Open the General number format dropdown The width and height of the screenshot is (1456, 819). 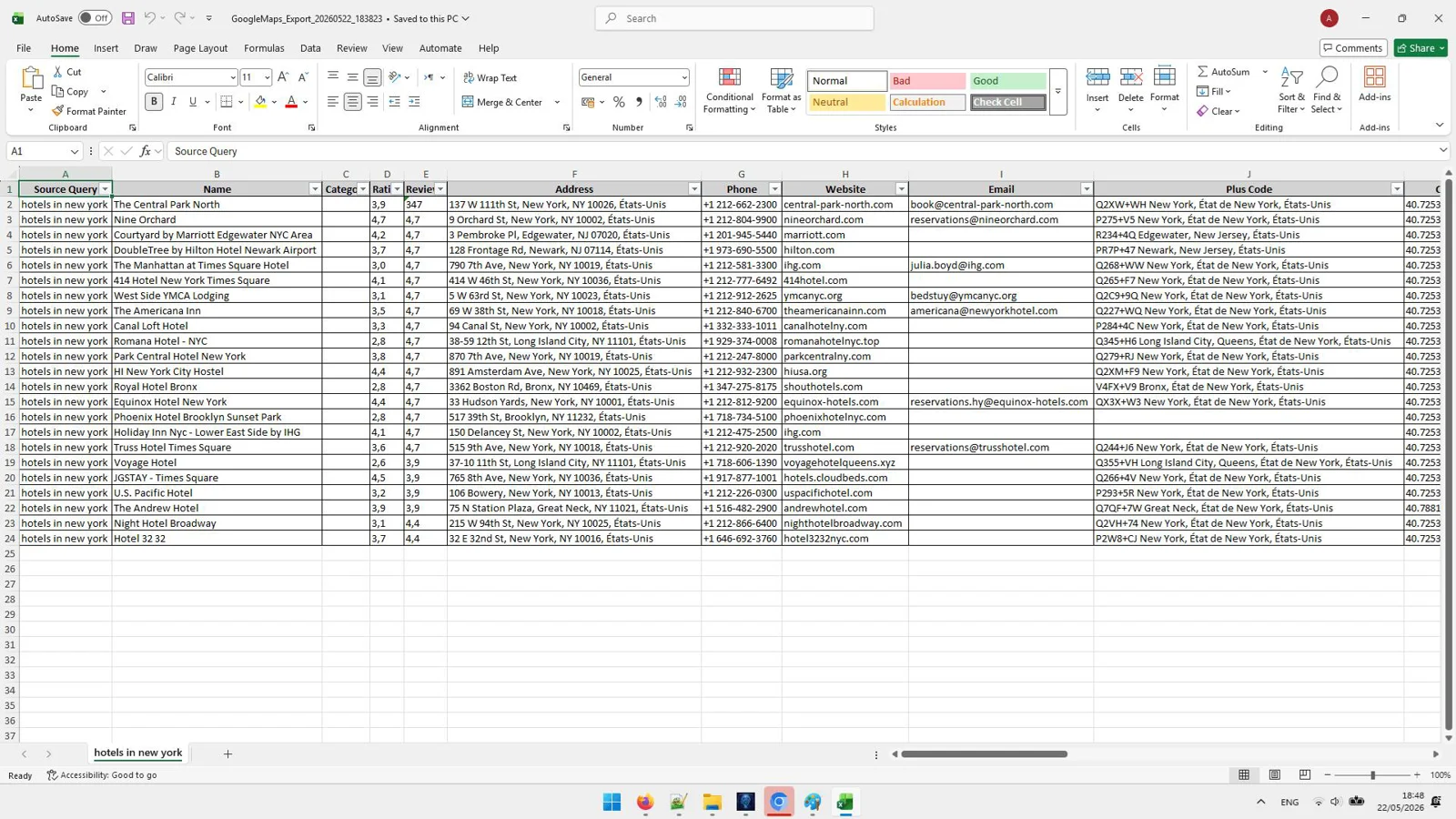coord(683,77)
